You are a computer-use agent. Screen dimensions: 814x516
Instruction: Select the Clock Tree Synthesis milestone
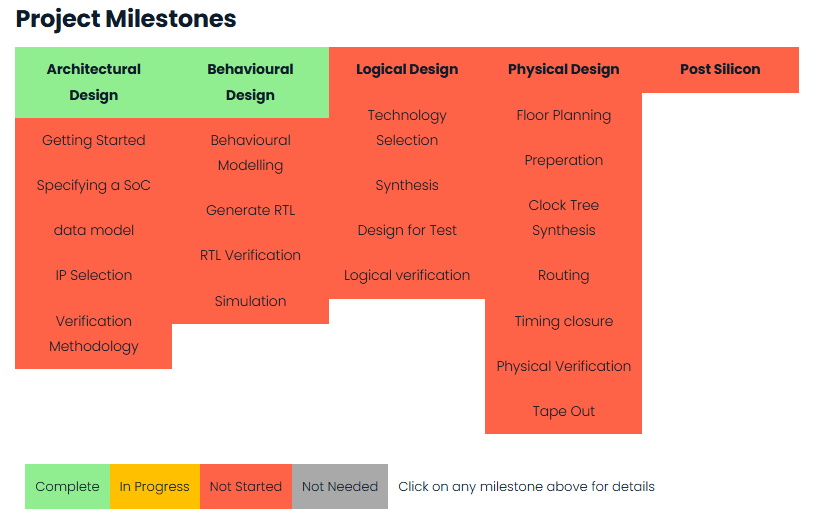click(x=563, y=217)
